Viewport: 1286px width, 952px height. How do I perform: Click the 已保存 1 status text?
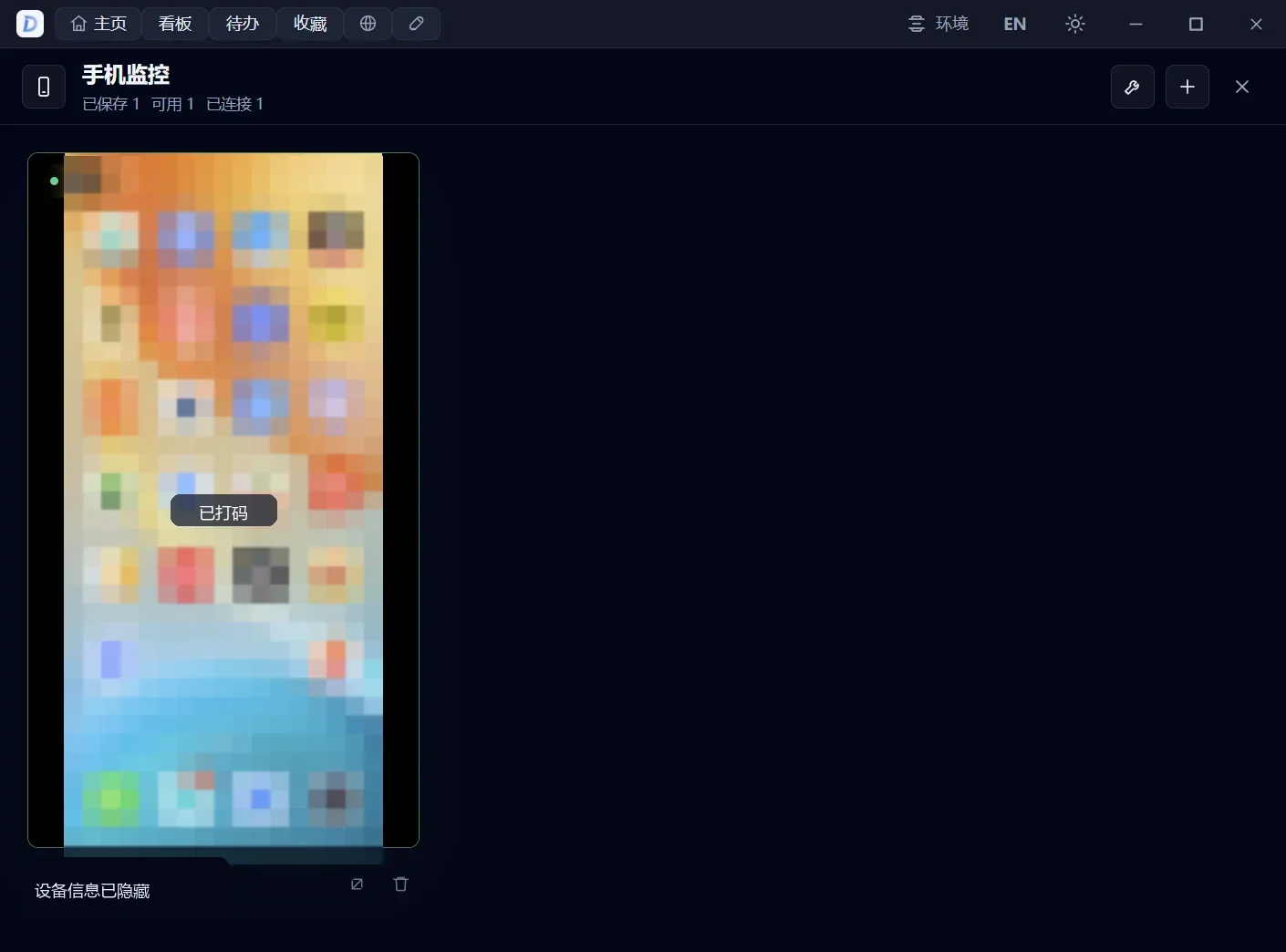tap(111, 104)
